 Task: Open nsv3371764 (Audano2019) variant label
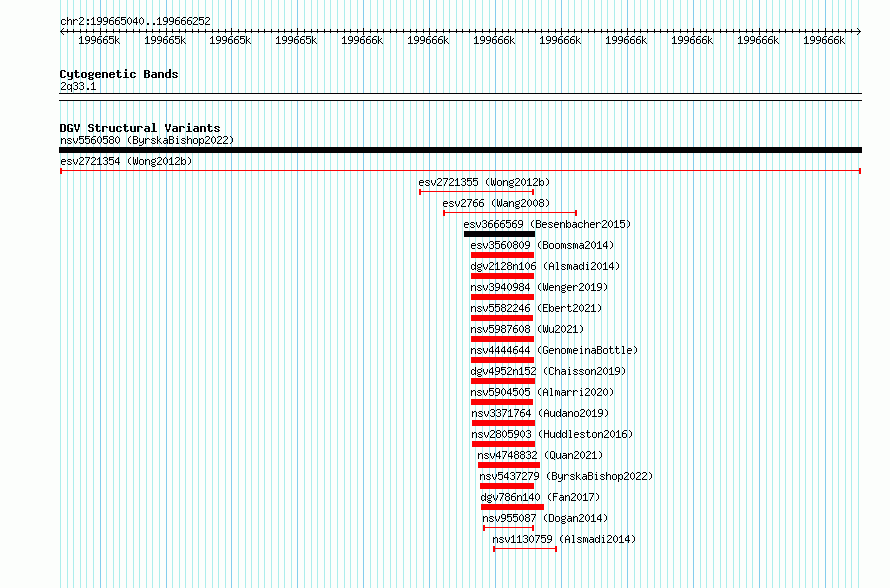tap(540, 413)
